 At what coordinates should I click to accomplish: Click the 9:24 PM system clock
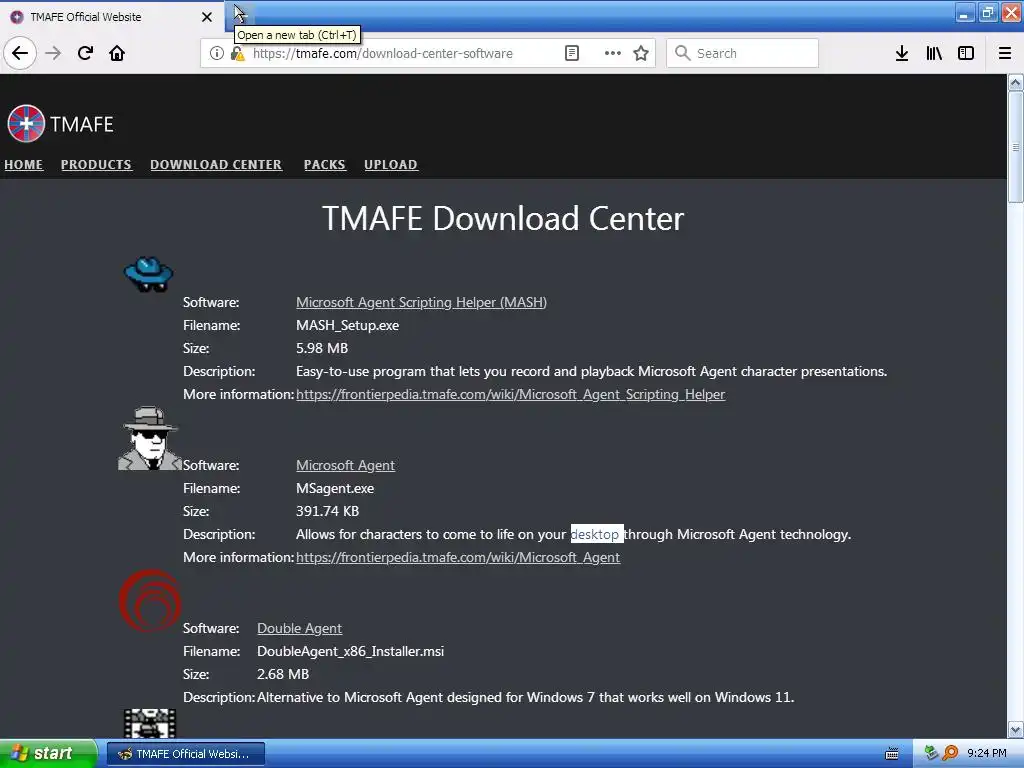coord(987,754)
